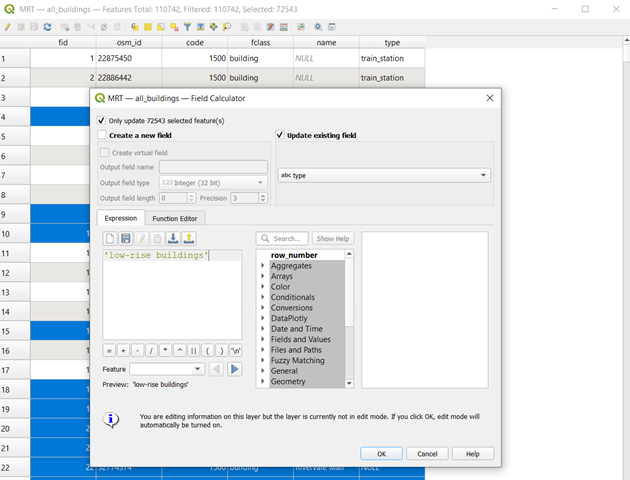The image size is (630, 480).
Task: Import user expressions with download arrow icon
Action: tap(173, 239)
